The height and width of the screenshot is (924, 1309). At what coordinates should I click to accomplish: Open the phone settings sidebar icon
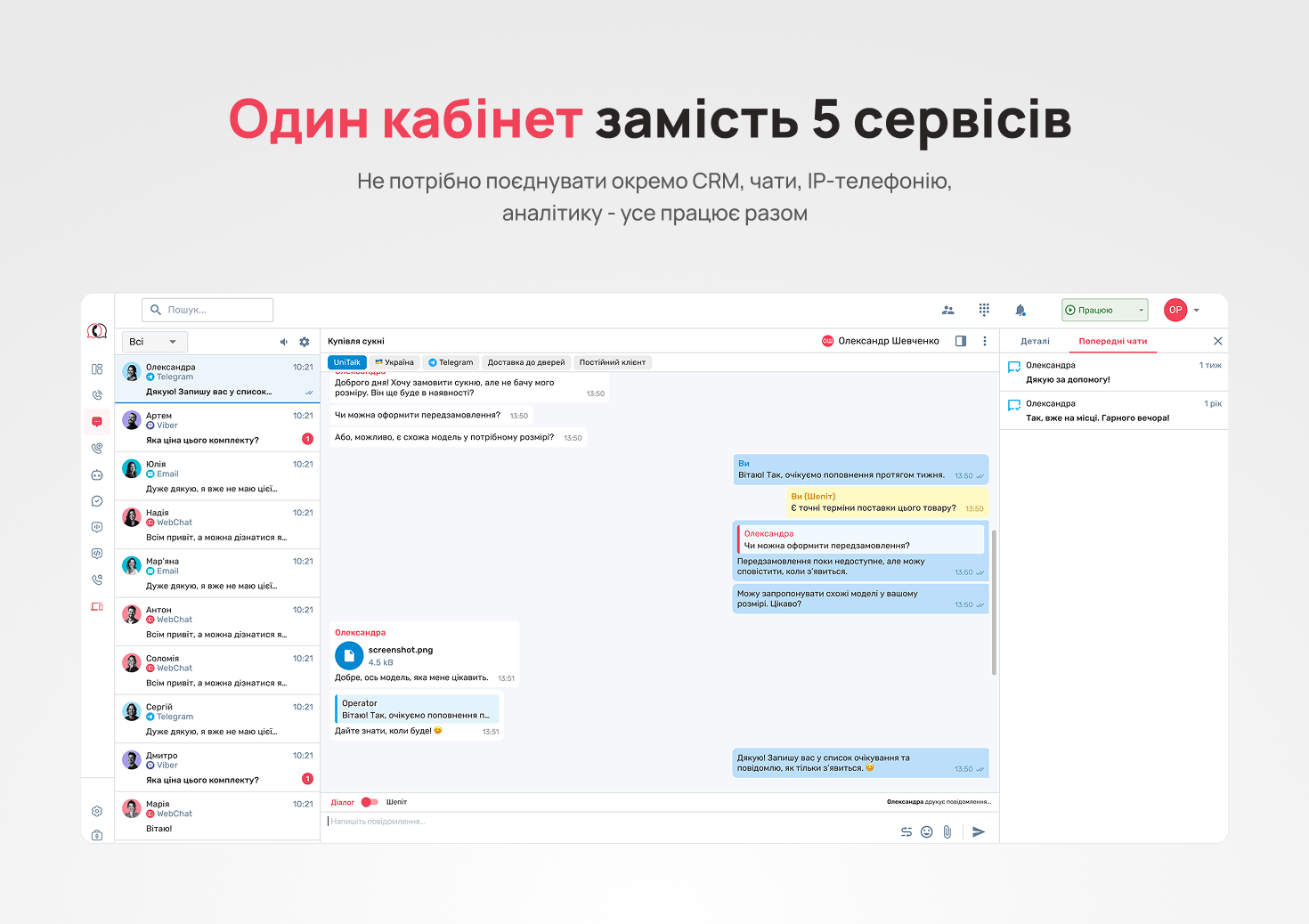click(97, 580)
